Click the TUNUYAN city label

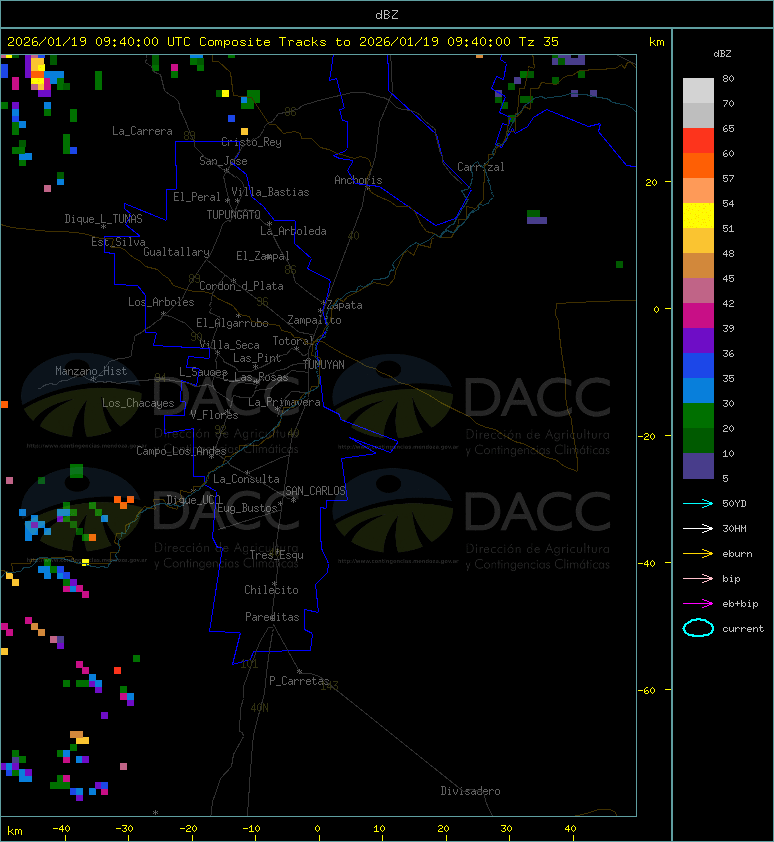point(324,365)
